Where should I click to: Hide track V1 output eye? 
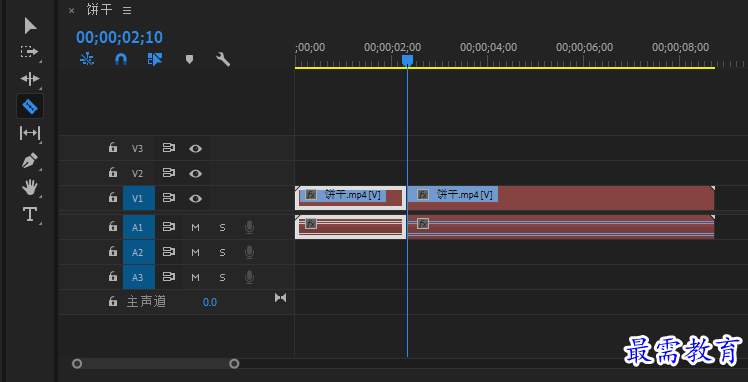click(195, 198)
